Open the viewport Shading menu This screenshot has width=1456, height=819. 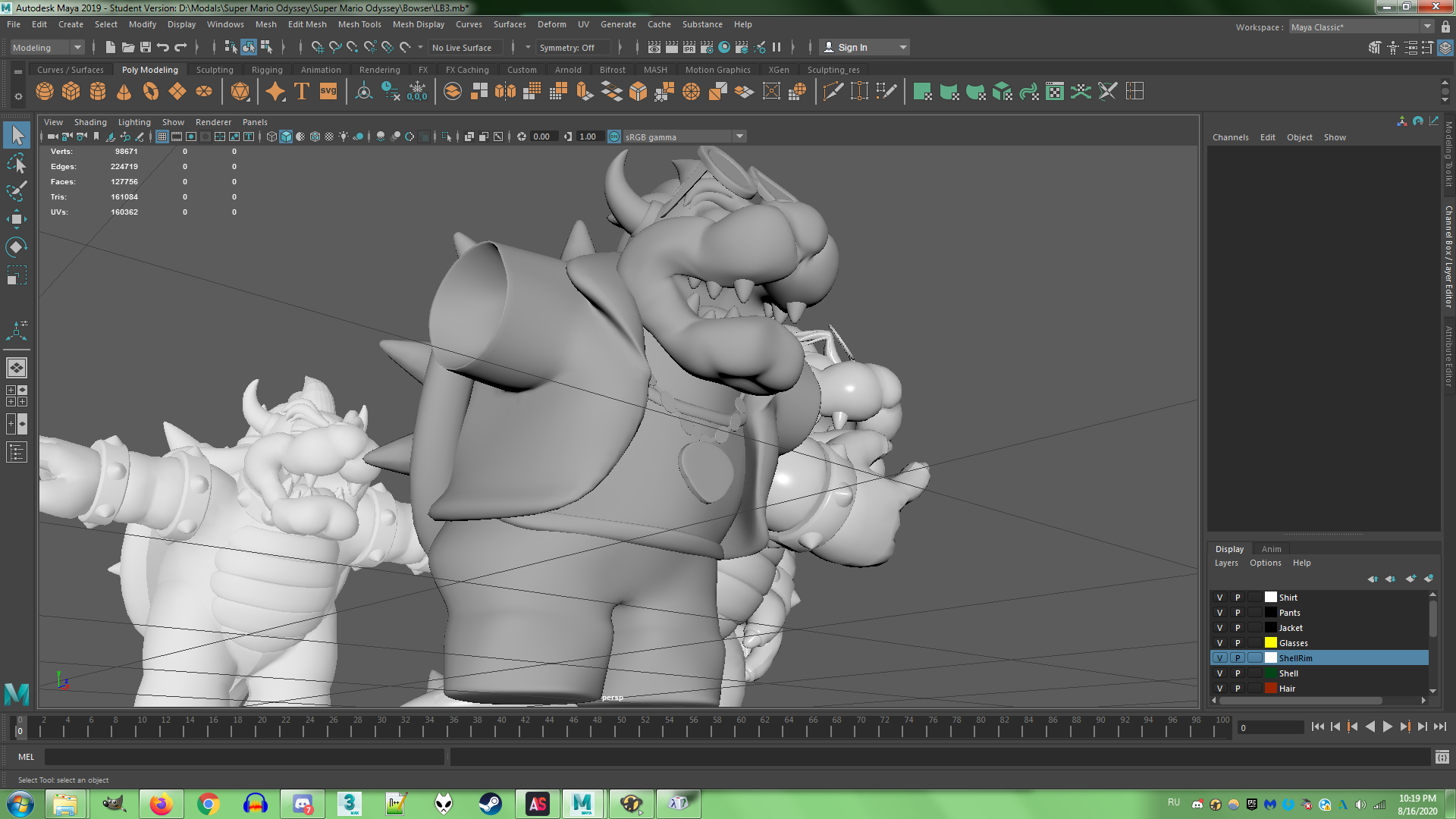pos(90,122)
